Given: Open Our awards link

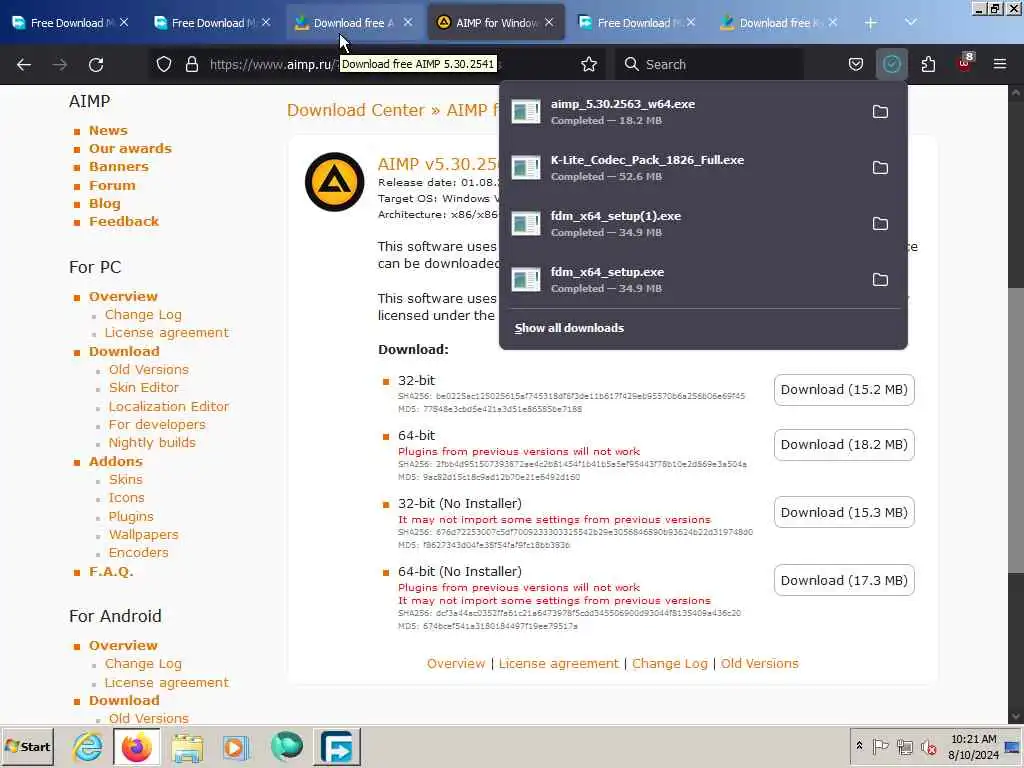Looking at the screenshot, I should click(130, 148).
